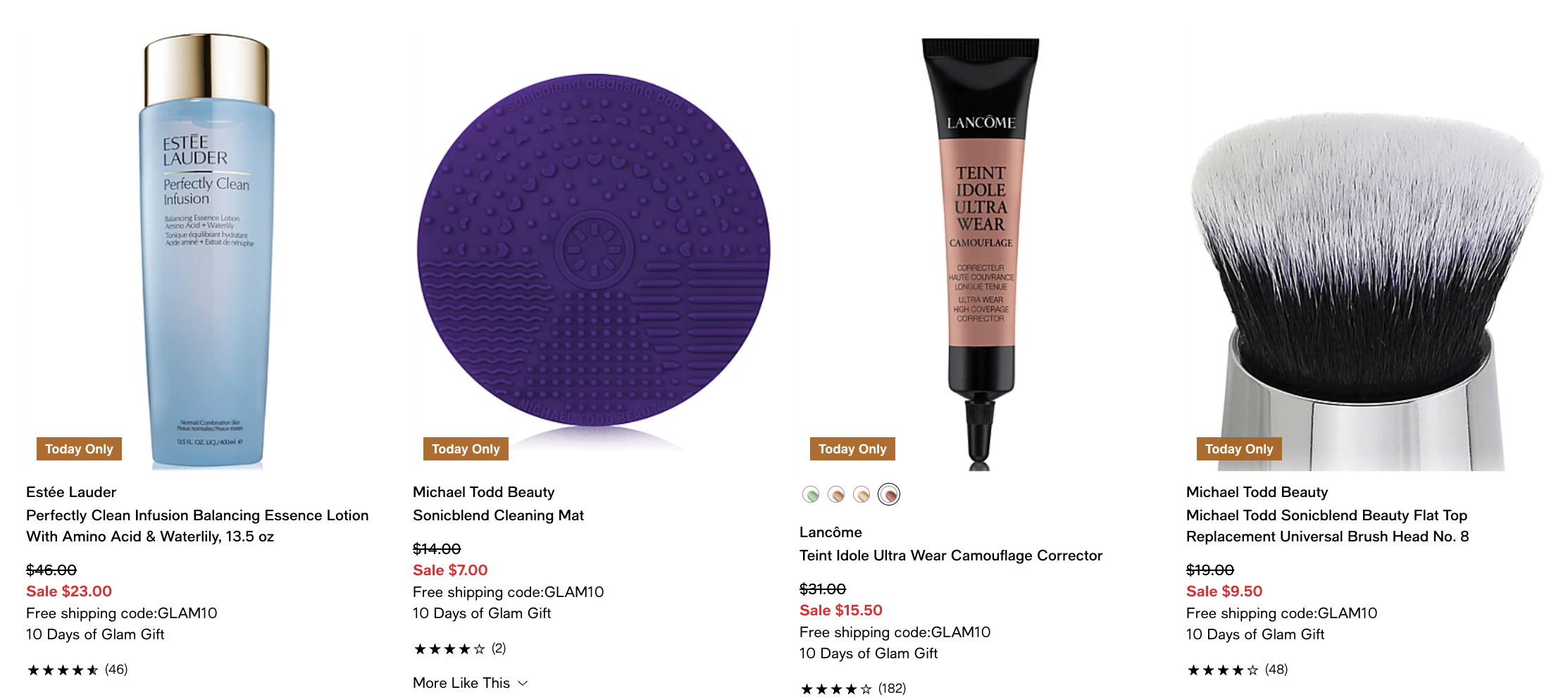Click the Estée Lauder brand name
Viewport: 1568px width, 697px height.
coord(71,492)
